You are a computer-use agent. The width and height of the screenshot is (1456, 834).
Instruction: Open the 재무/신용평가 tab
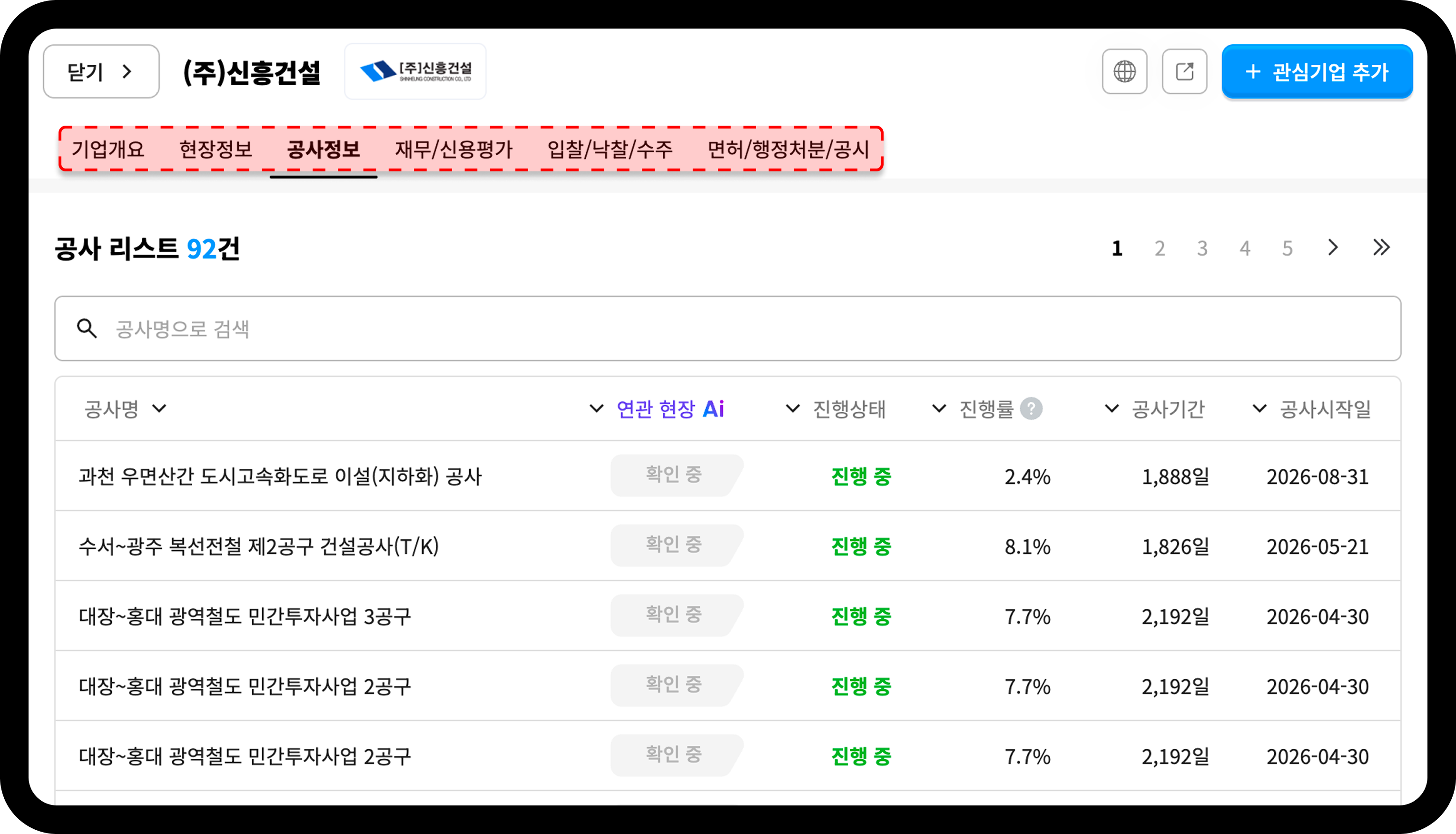pyautogui.click(x=454, y=149)
